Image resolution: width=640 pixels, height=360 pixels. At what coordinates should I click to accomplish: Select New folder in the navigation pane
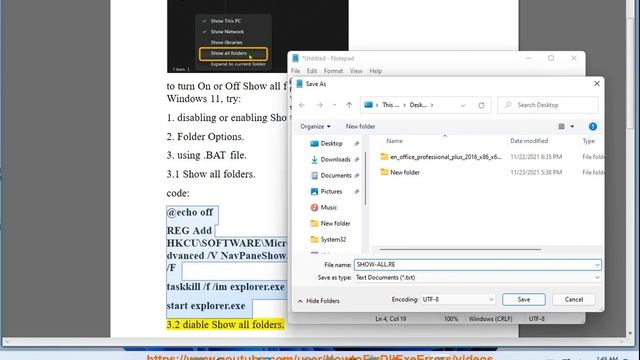(x=335, y=223)
